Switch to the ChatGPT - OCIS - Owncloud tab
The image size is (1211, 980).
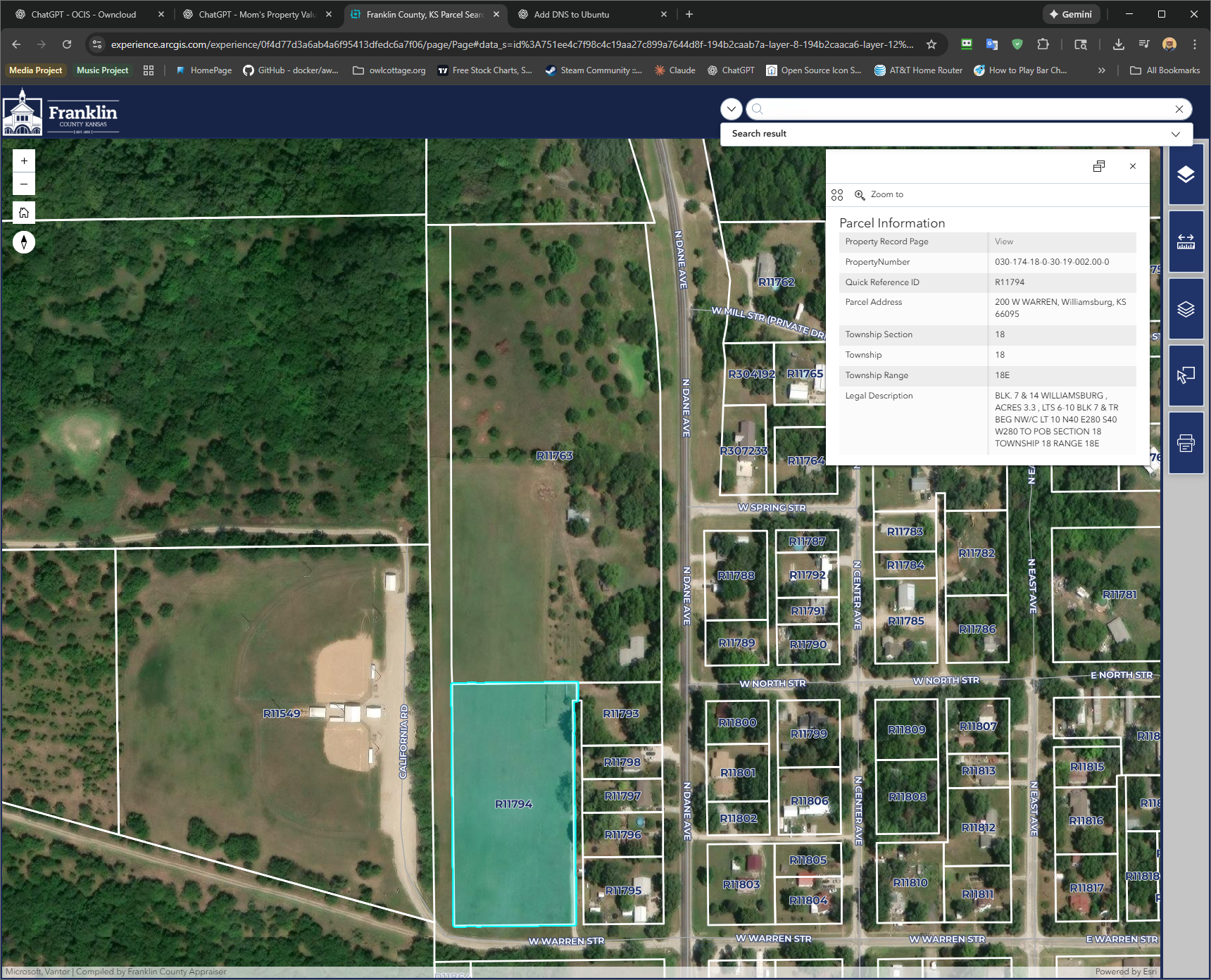pos(84,14)
